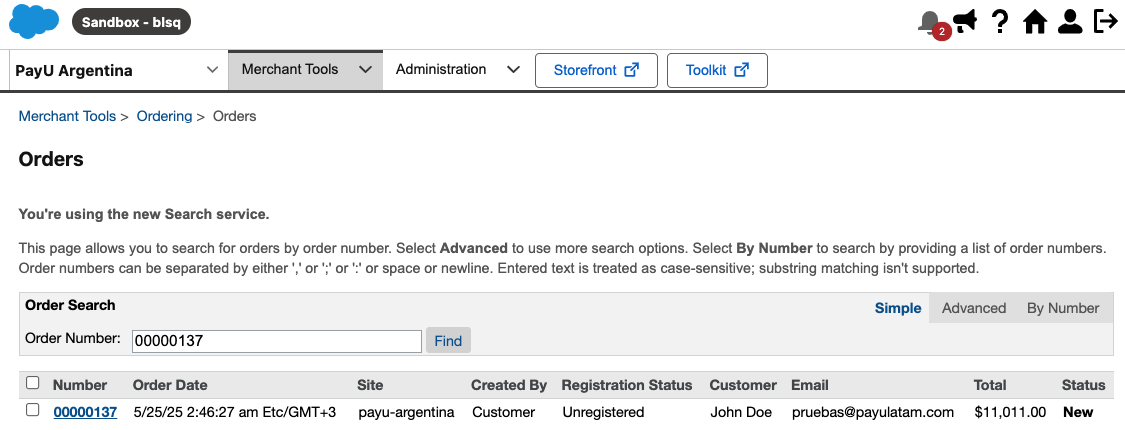Click the announcements megaphone icon
Image resolution: width=1125 pixels, height=430 pixels.
pos(965,21)
